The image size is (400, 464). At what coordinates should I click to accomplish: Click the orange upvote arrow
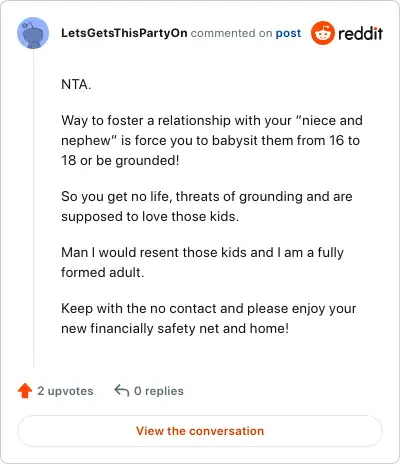(25, 391)
